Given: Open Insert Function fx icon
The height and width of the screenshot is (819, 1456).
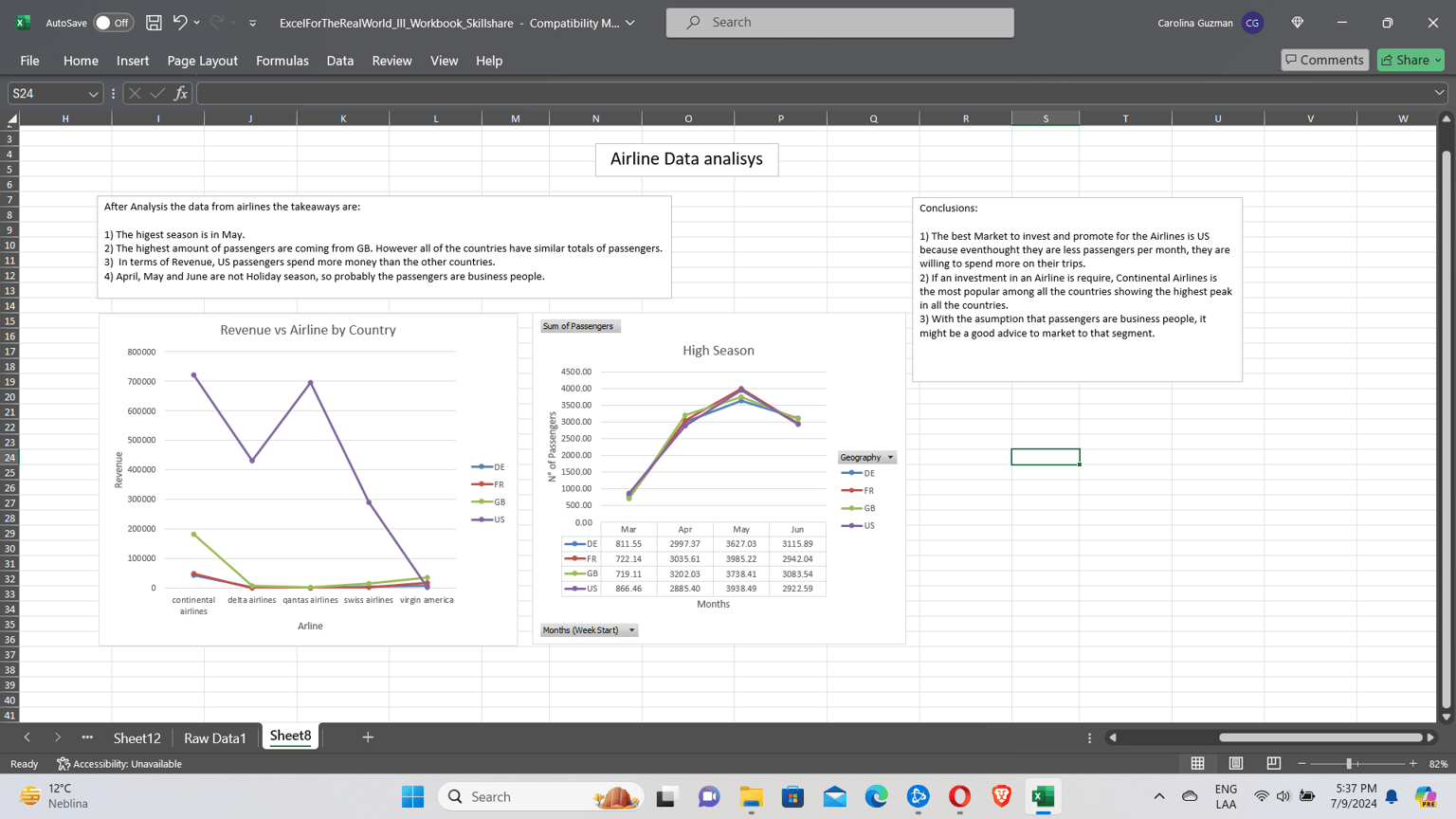Looking at the screenshot, I should coord(180,93).
